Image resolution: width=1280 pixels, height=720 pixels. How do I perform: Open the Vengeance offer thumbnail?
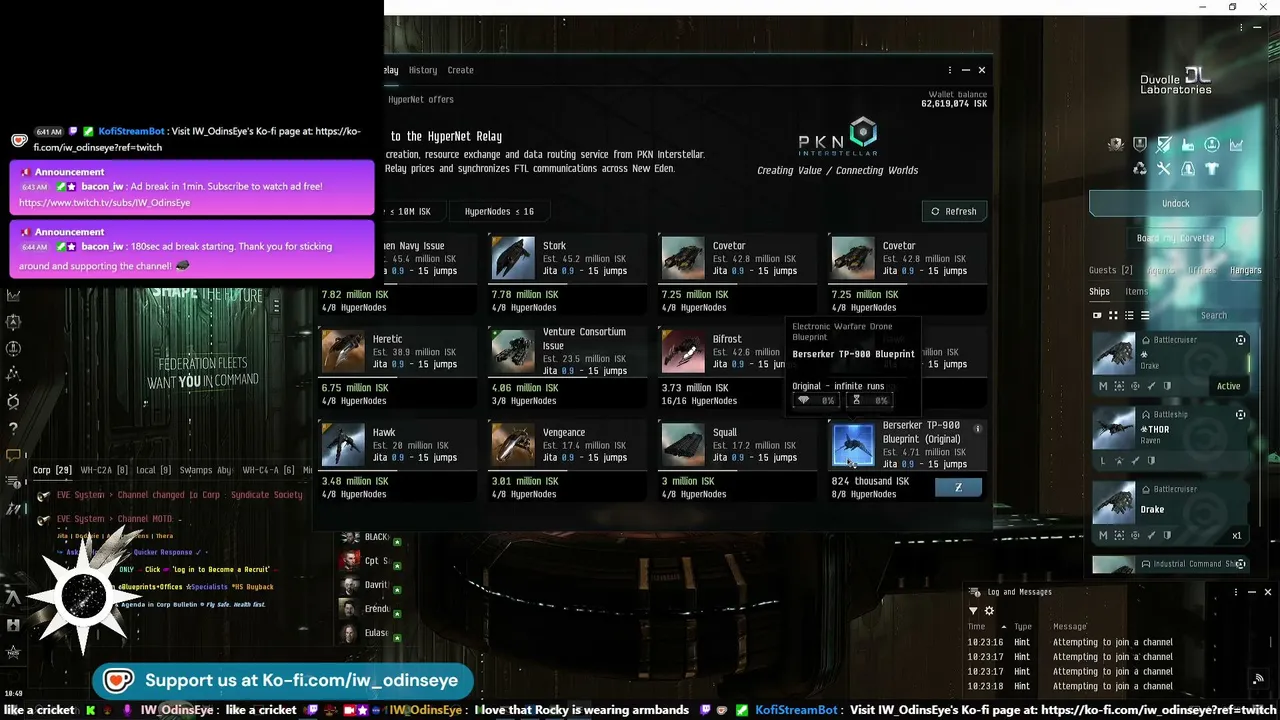click(513, 444)
